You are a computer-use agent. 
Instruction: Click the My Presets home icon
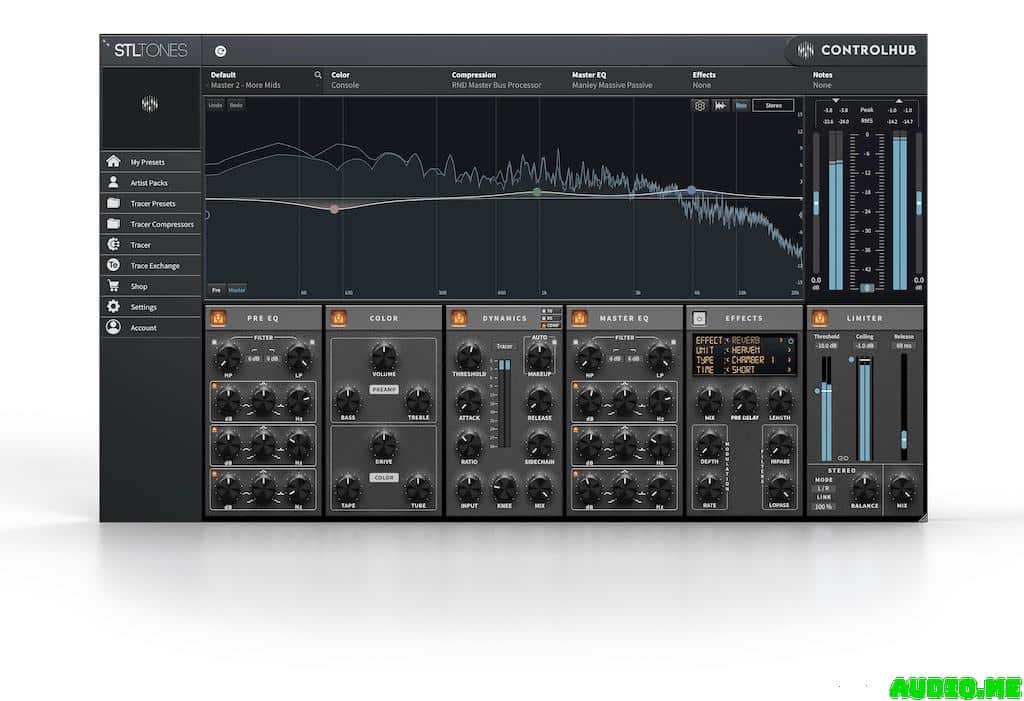pyautogui.click(x=113, y=161)
